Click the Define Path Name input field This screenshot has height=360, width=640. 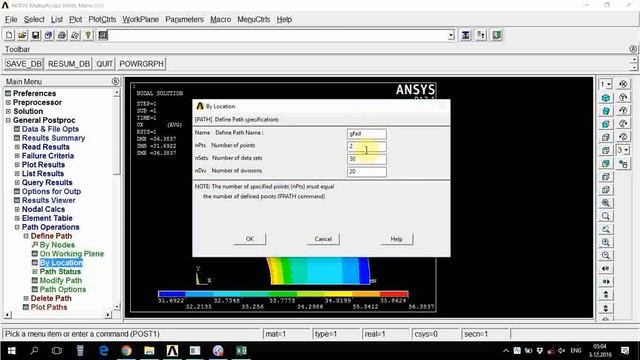click(367, 134)
